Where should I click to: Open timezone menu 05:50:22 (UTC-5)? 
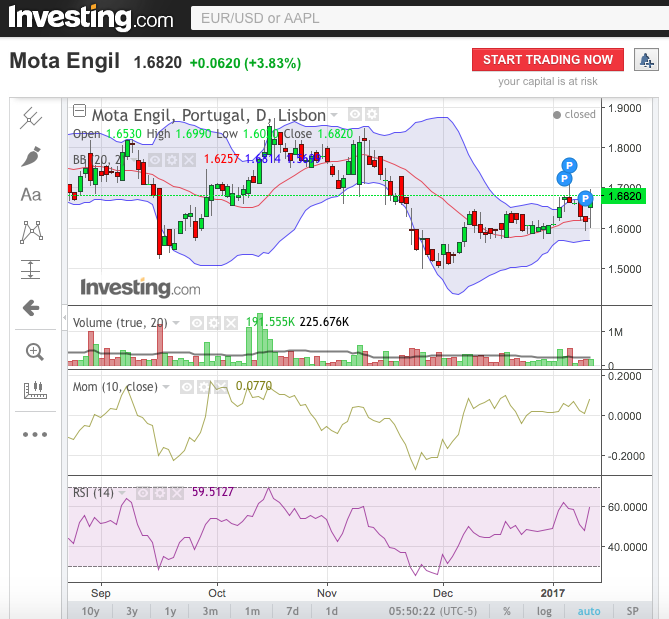pyautogui.click(x=433, y=611)
